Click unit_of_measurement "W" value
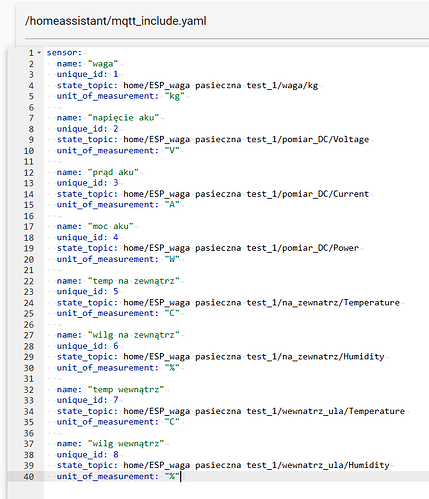The width and height of the screenshot is (429, 499). [172, 259]
